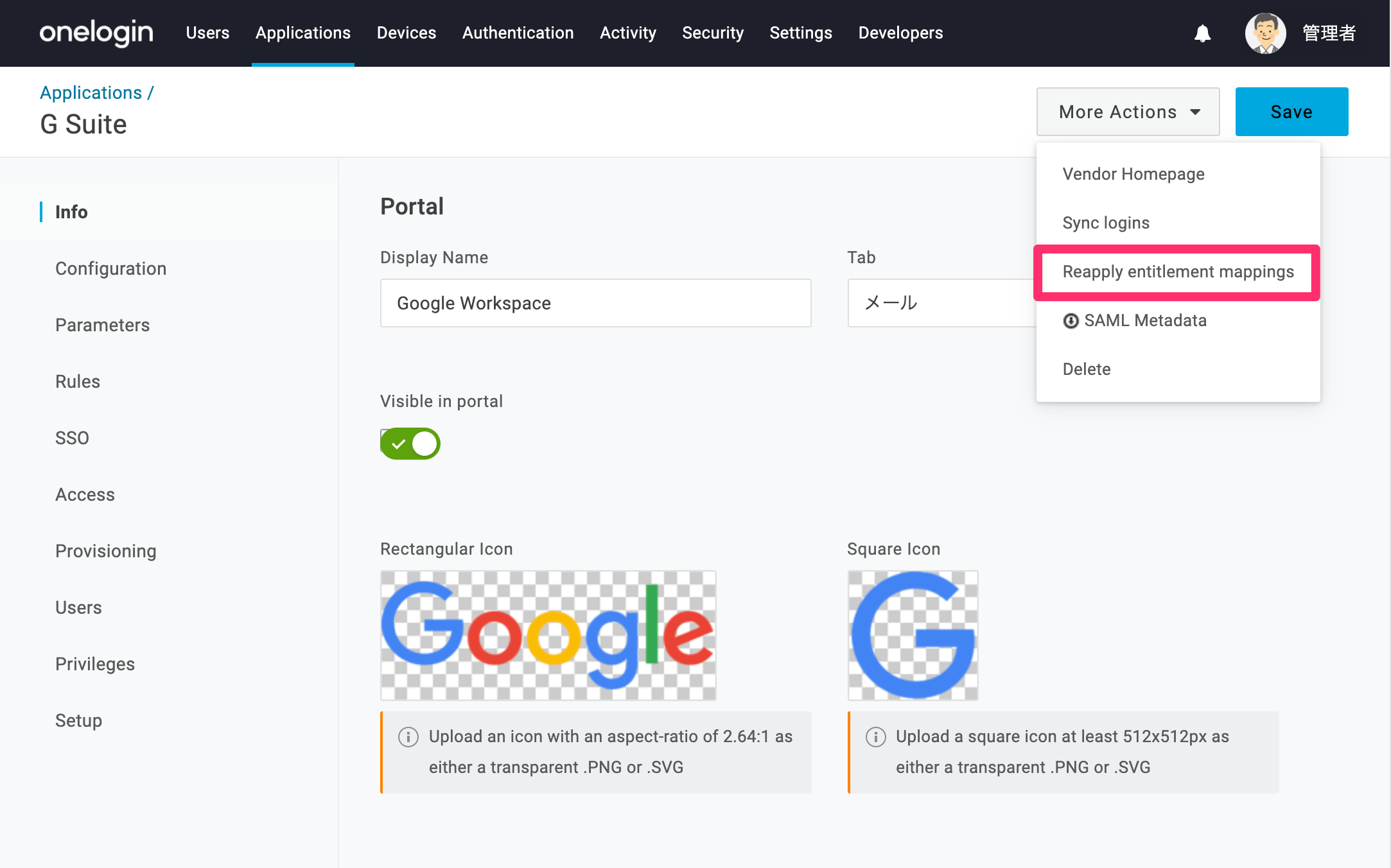Viewport: 1391px width, 868px height.
Task: Click the rectangular icon upload info symbol
Action: tap(408, 736)
